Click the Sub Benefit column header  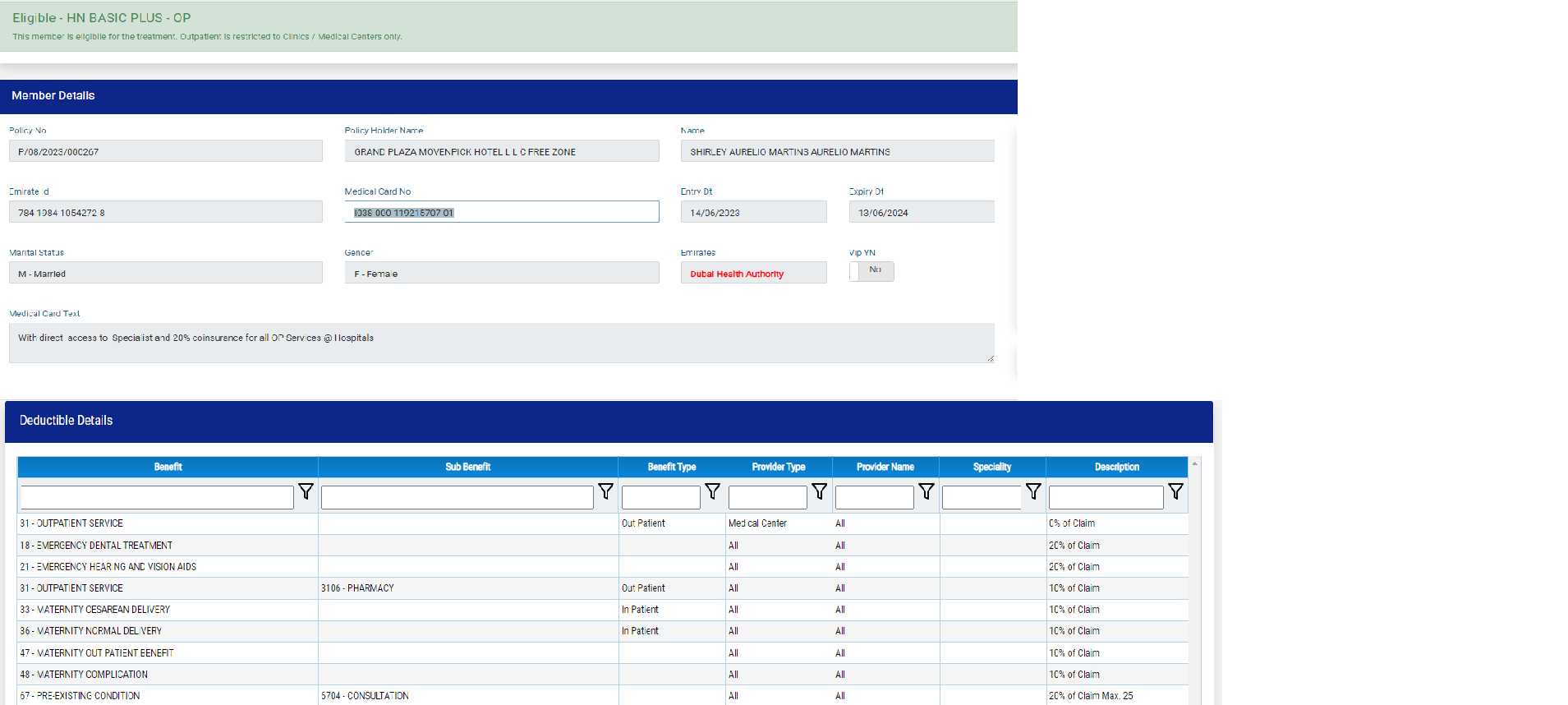point(467,467)
